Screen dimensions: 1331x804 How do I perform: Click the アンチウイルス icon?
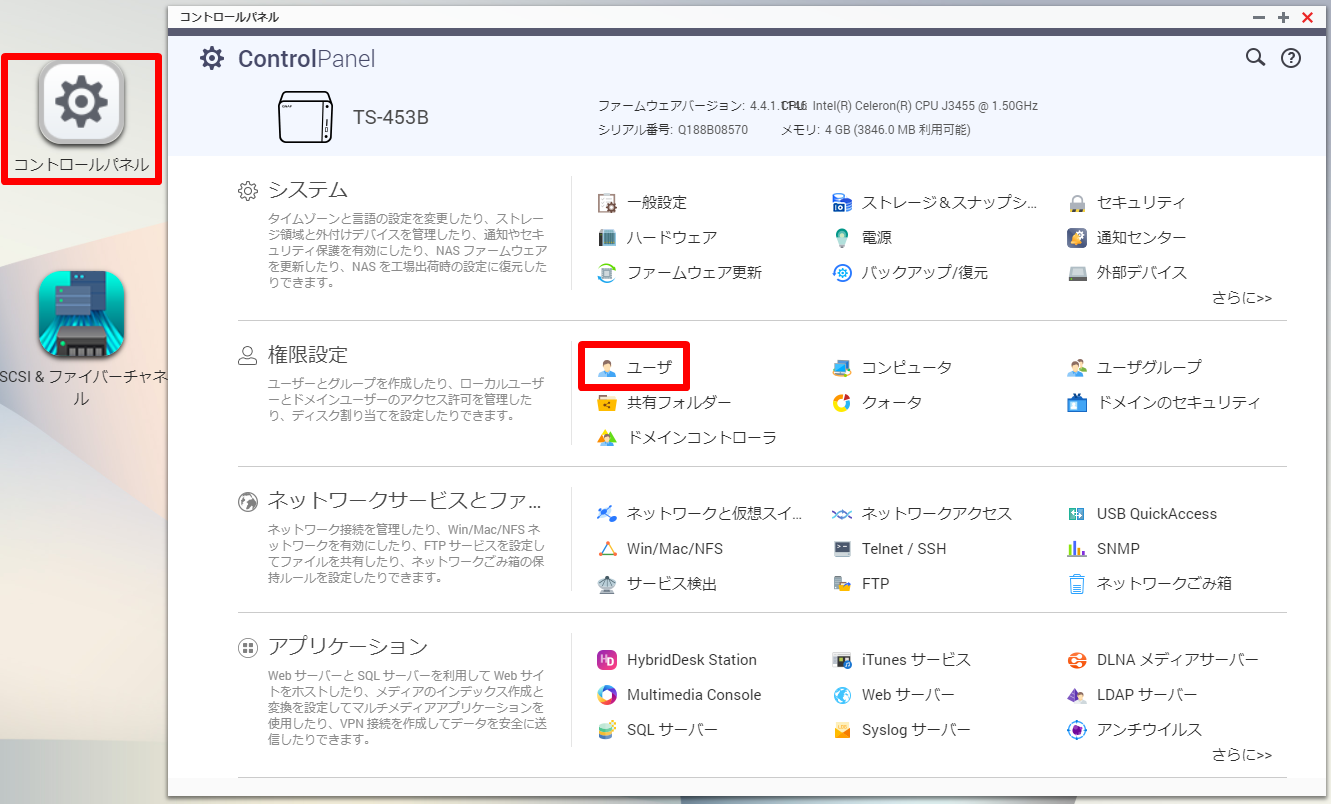(1077, 730)
